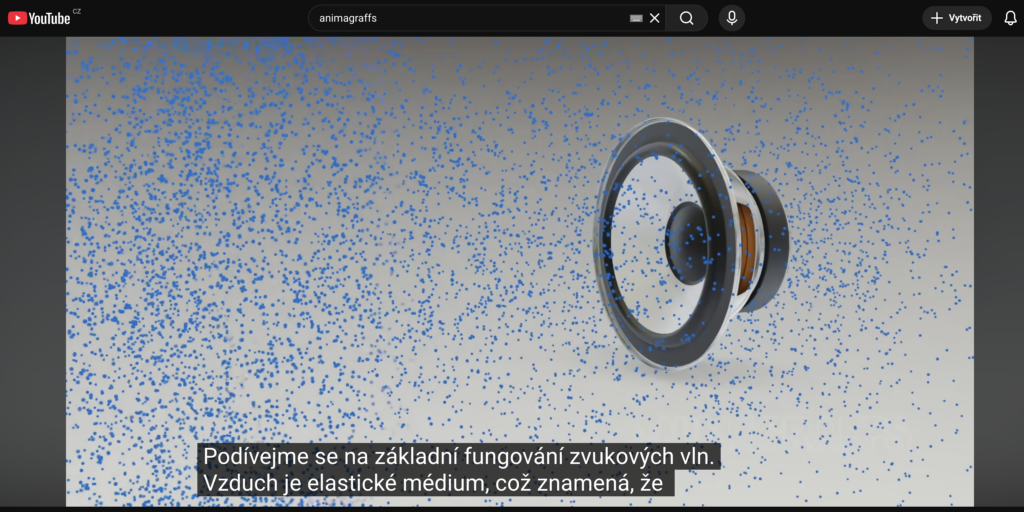Click the YouTube wordmark to go home
1024x512 pixels.
(49, 18)
